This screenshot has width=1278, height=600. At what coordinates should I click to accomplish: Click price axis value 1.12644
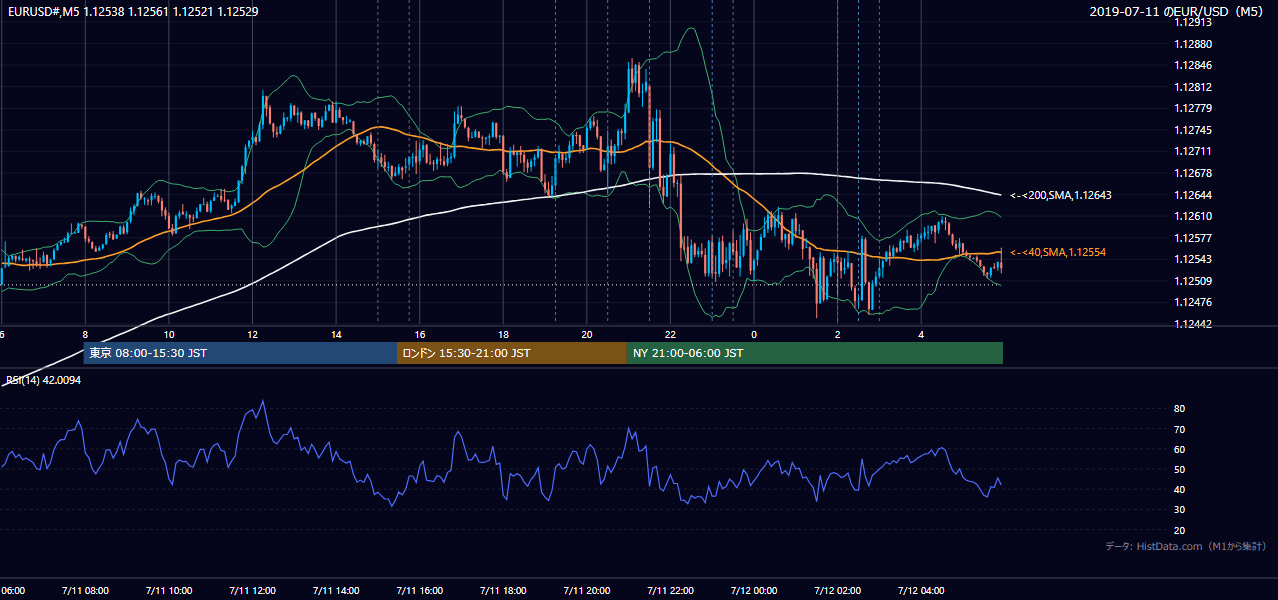[1194, 194]
